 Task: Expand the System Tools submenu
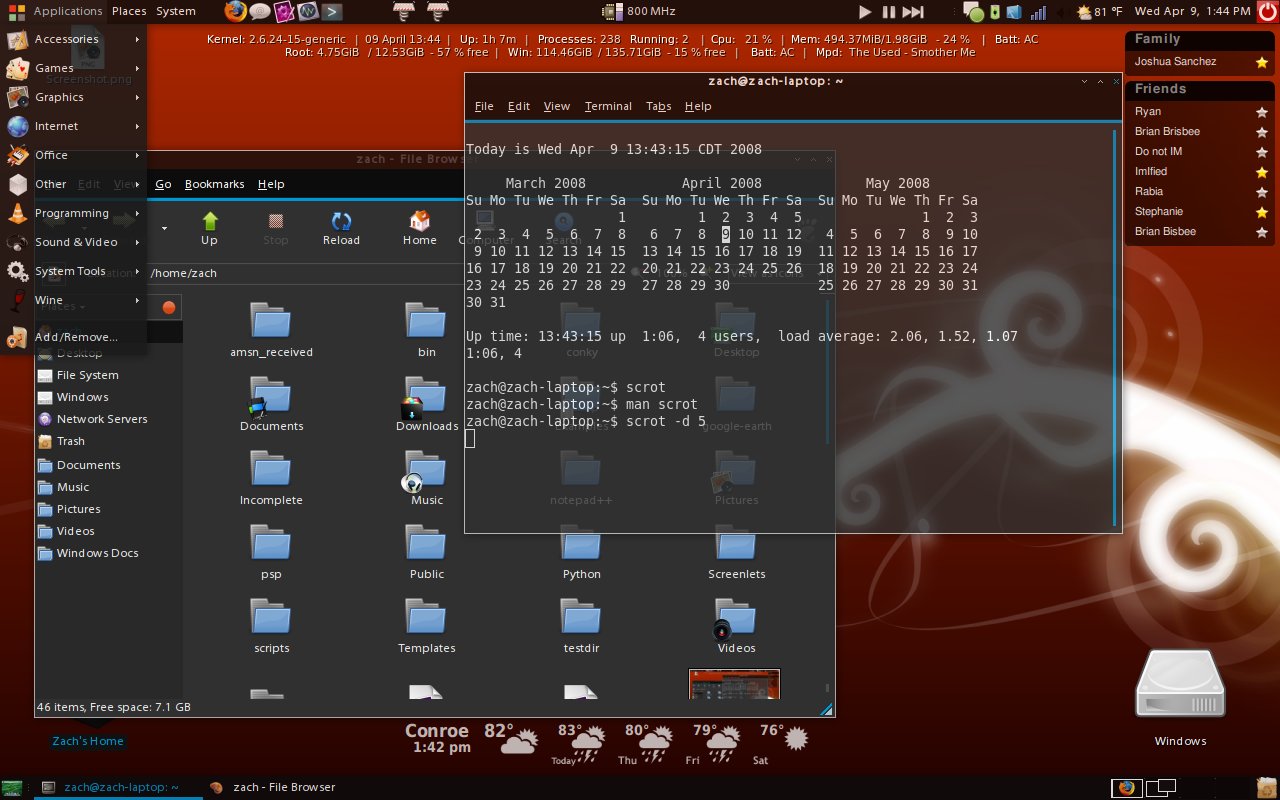pyautogui.click(x=75, y=271)
